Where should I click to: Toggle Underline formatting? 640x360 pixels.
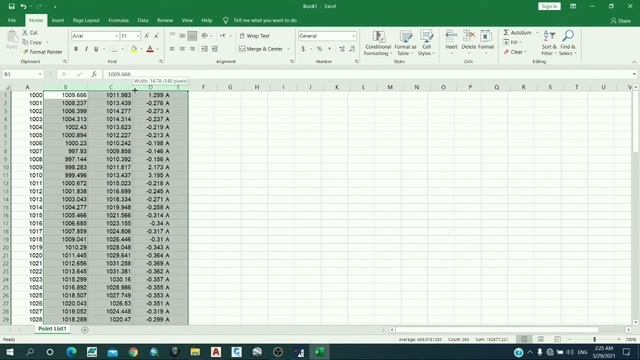tap(96, 49)
